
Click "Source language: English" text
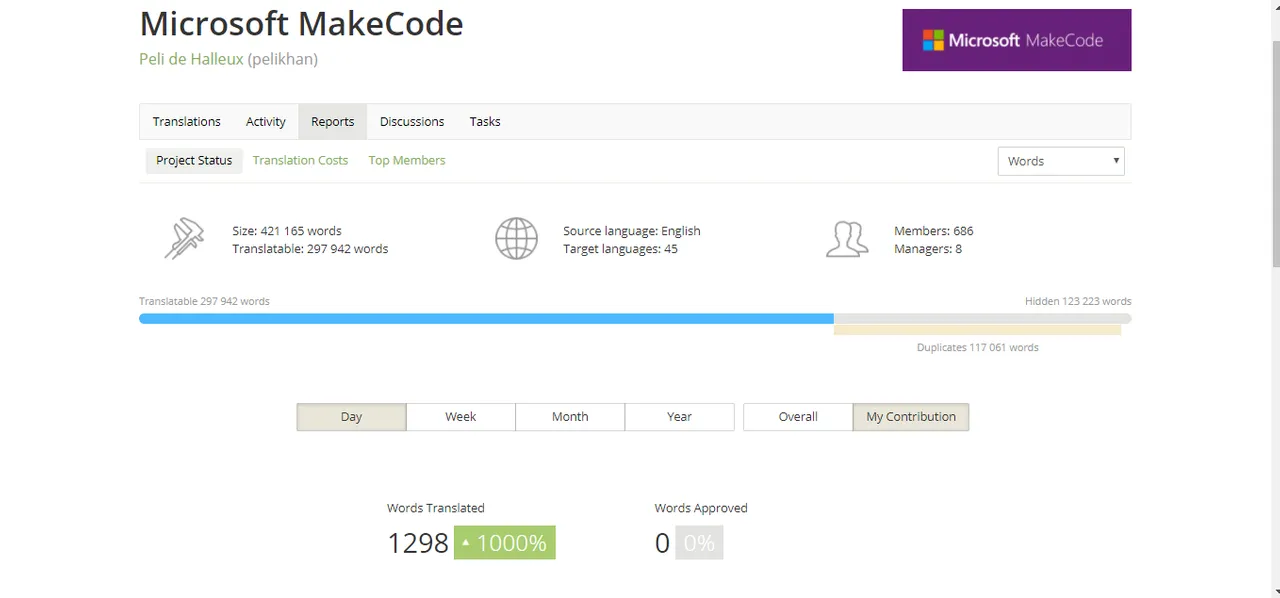[x=632, y=231]
